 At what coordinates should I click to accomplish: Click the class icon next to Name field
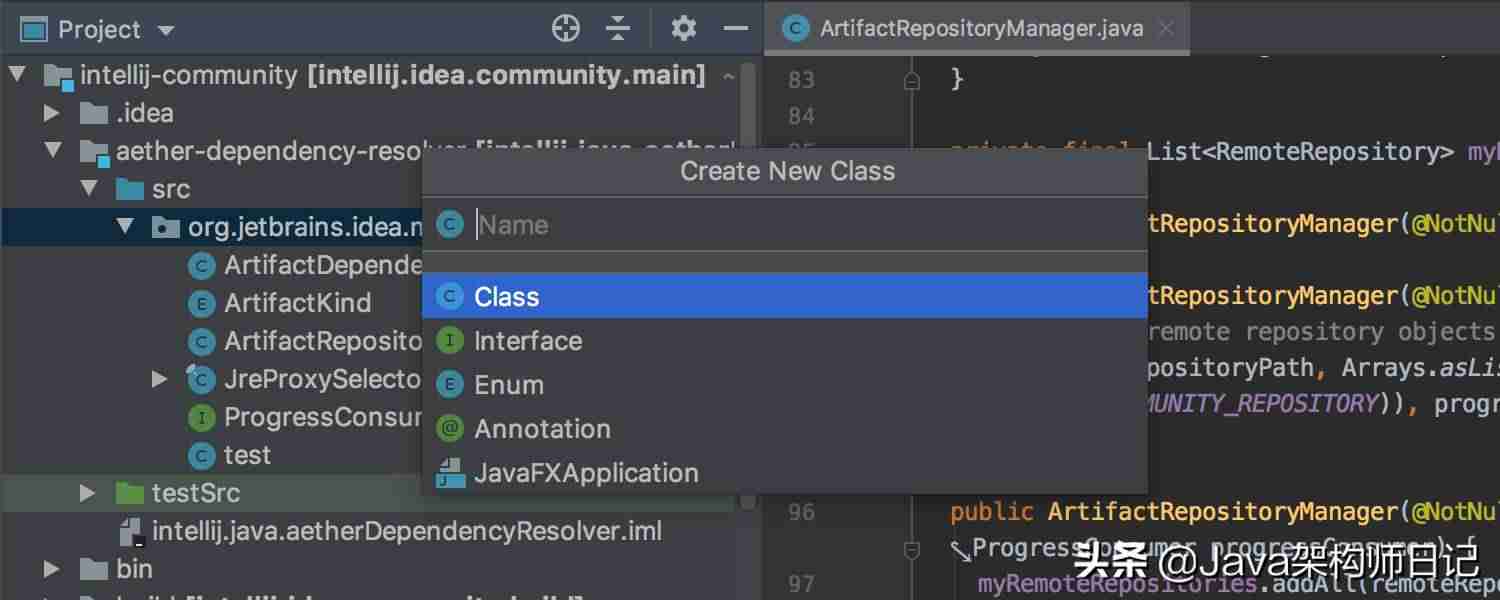click(450, 225)
